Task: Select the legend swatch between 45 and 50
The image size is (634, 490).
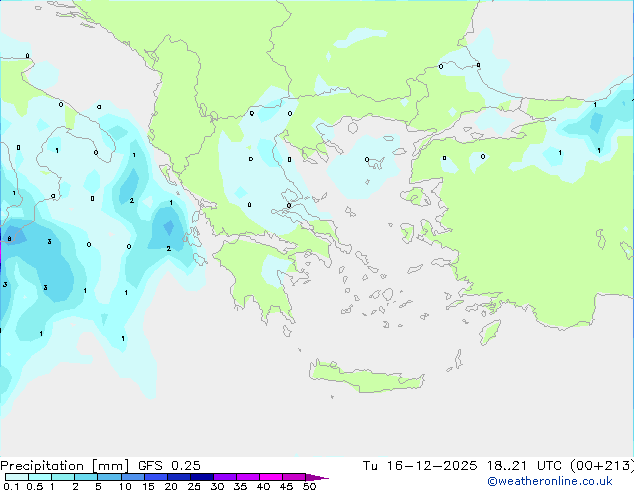Action: coord(294,477)
